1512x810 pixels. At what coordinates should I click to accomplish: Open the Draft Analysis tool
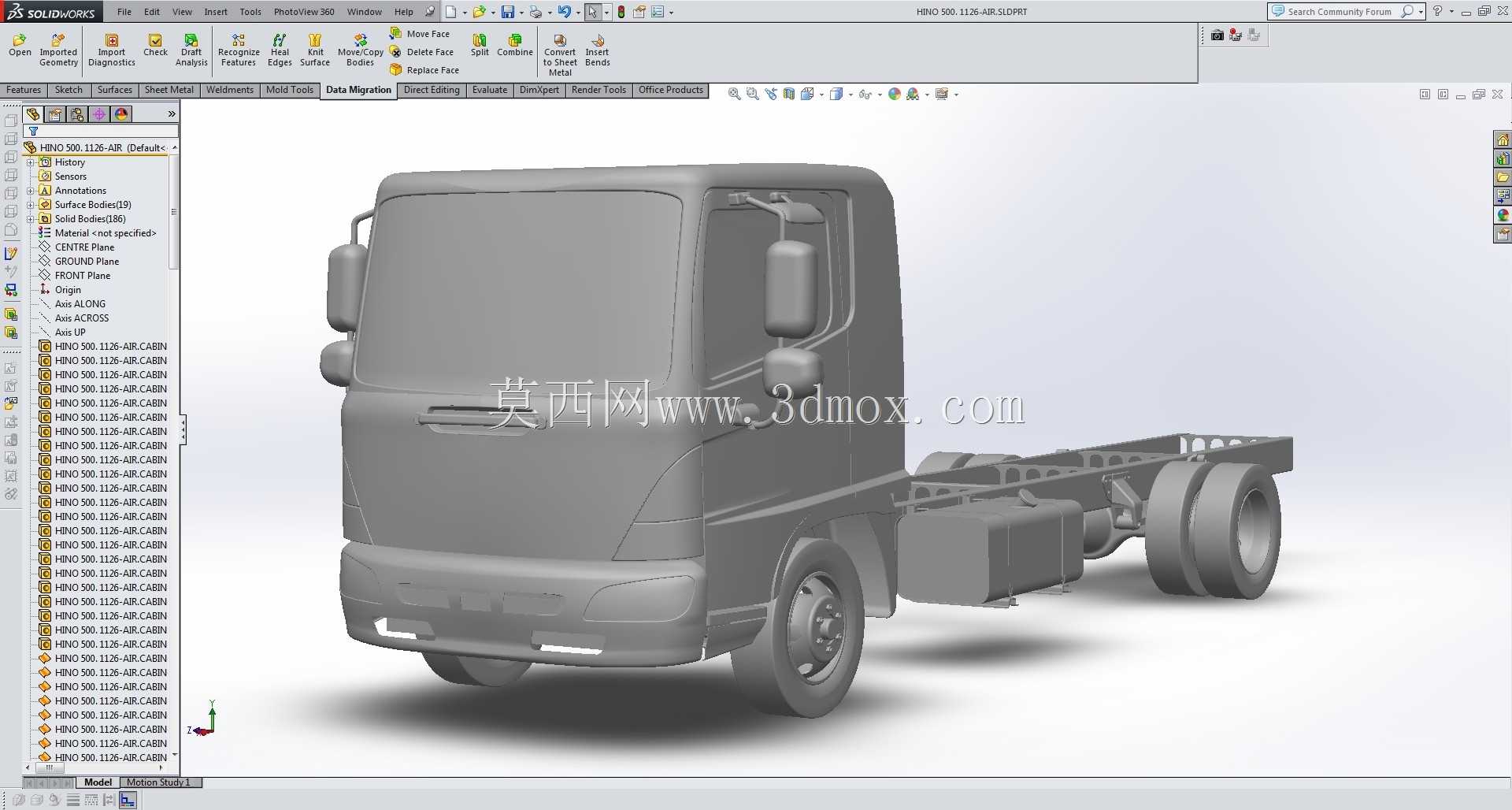[191, 40]
